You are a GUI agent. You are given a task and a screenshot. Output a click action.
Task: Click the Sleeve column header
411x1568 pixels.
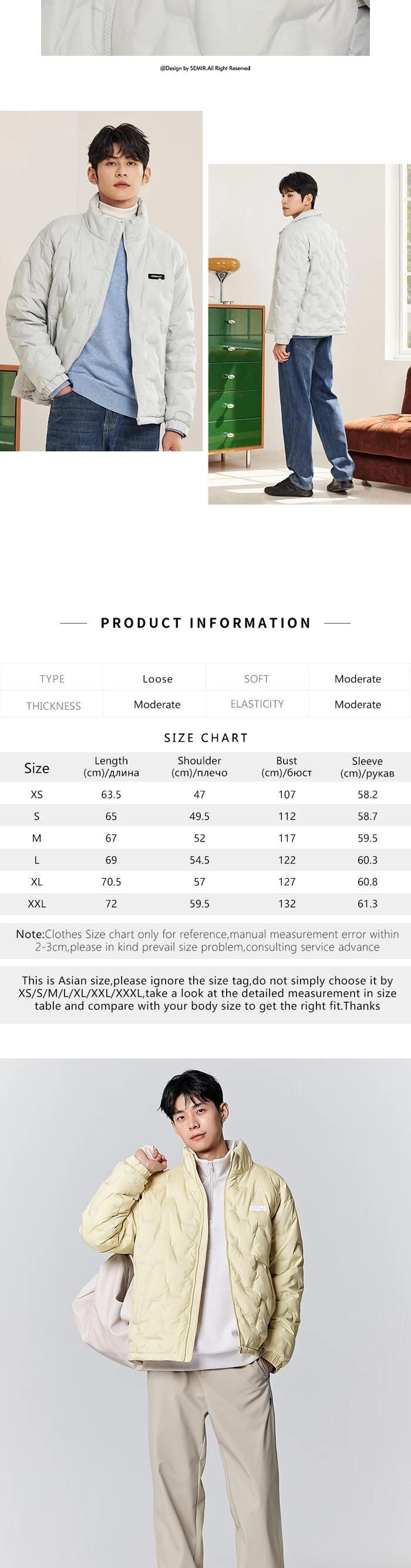tap(367, 767)
